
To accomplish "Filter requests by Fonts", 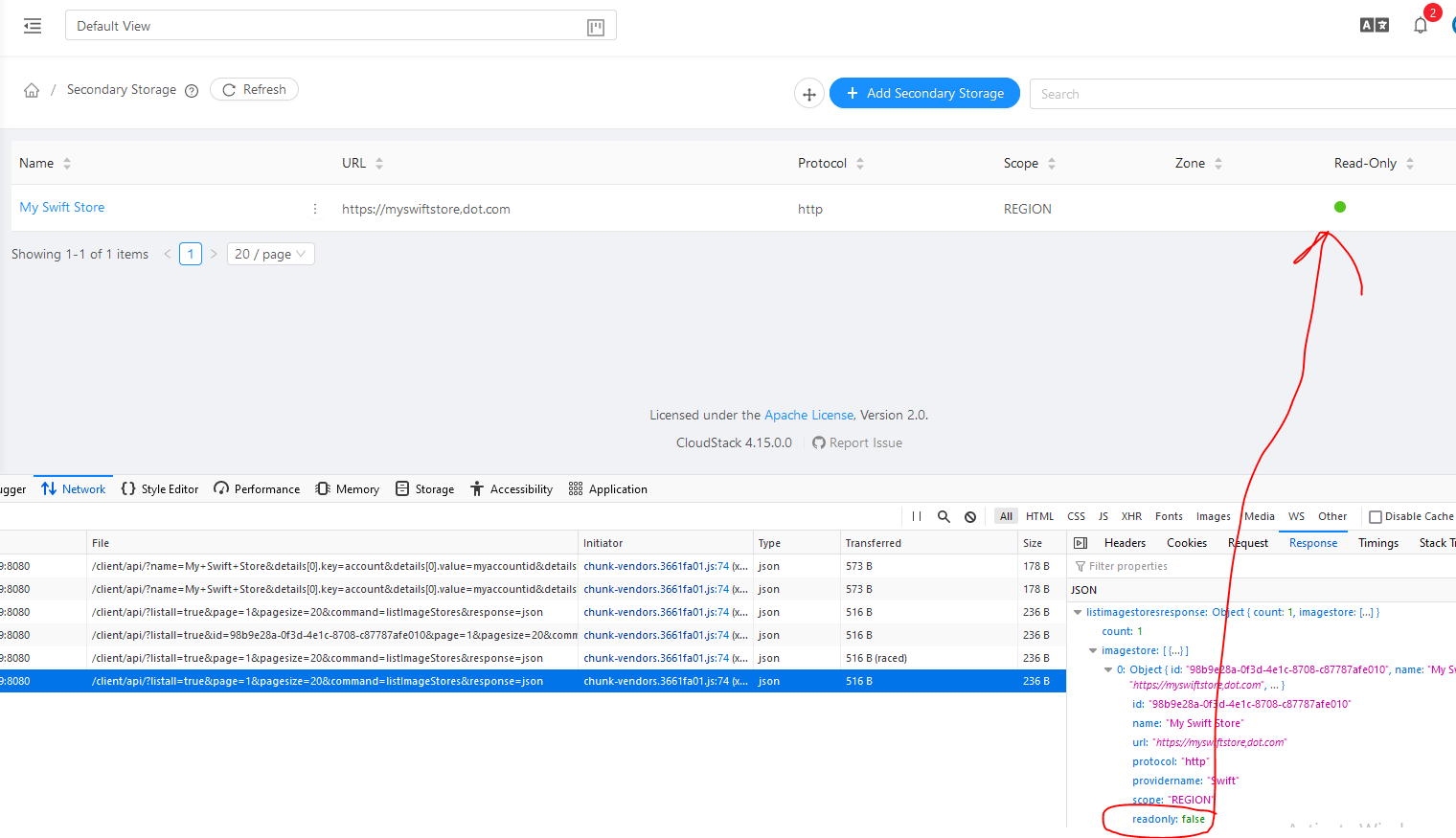I will pyautogui.click(x=1169, y=516).
